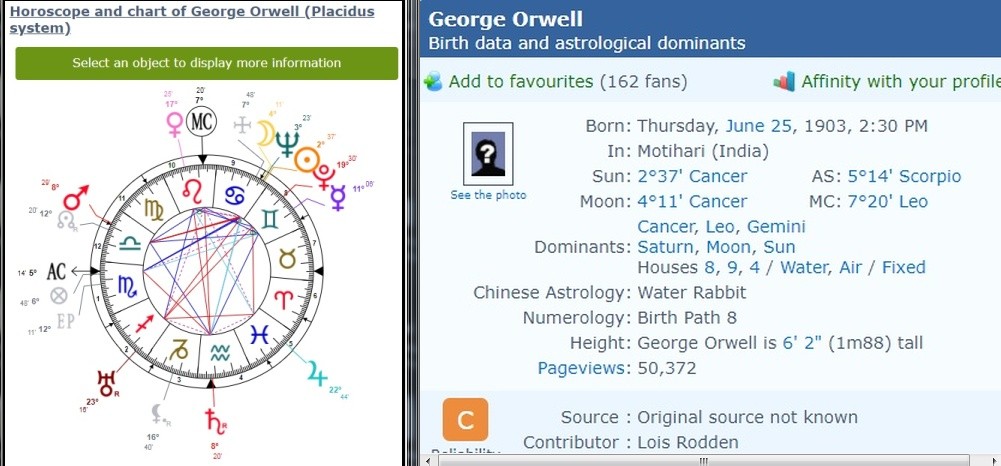This screenshot has height=466, width=1001.
Task: Click the green Select an object banner
Action: point(207,63)
